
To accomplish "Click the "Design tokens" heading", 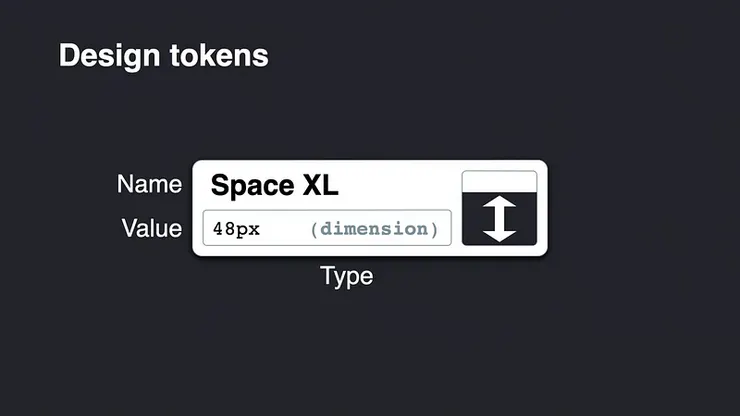I will (163, 55).
